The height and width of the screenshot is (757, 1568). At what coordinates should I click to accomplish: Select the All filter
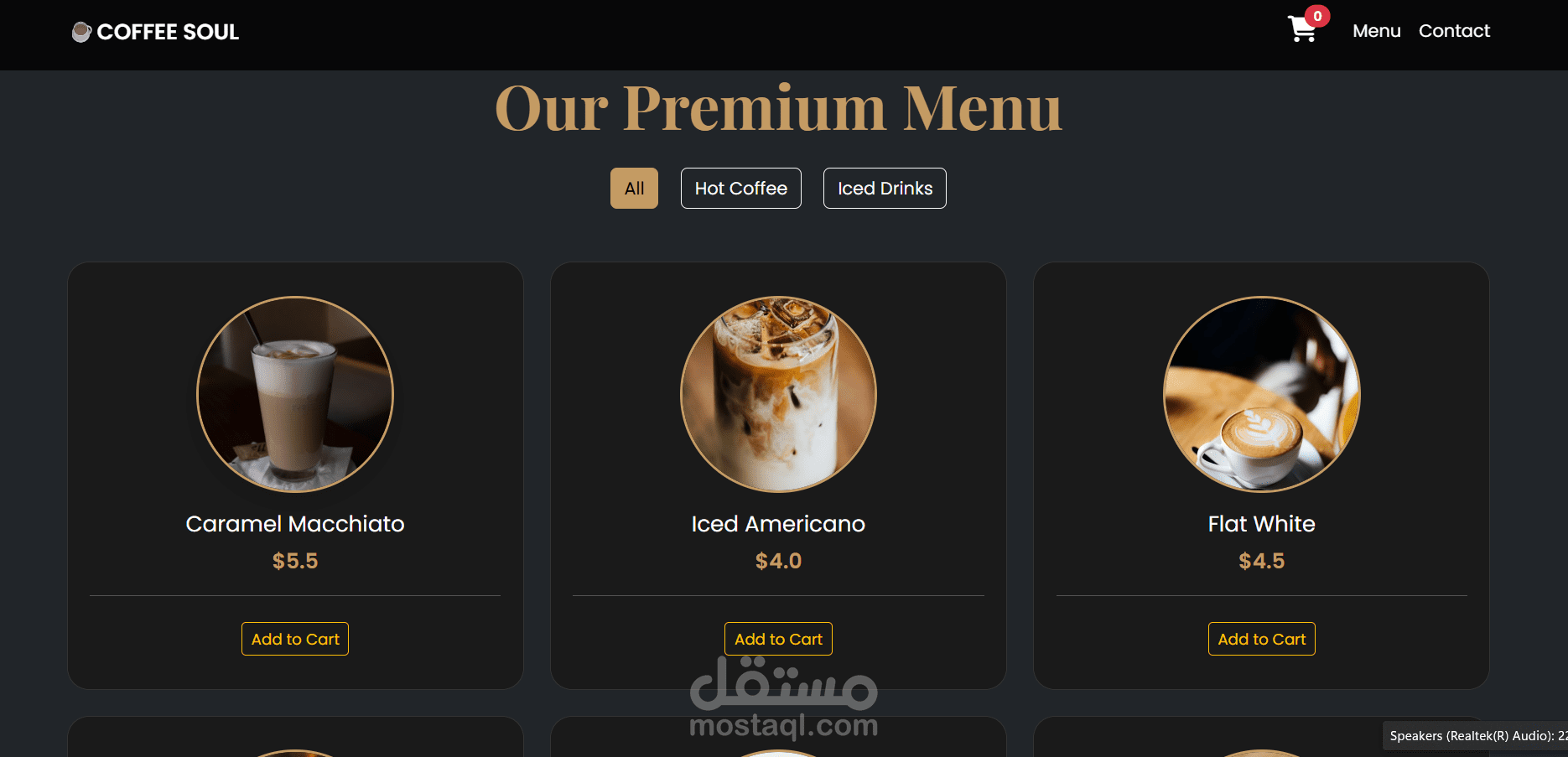pos(634,189)
